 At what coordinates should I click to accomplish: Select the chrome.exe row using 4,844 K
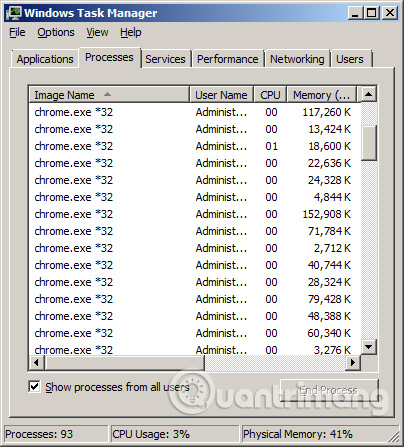pyautogui.click(x=195, y=197)
